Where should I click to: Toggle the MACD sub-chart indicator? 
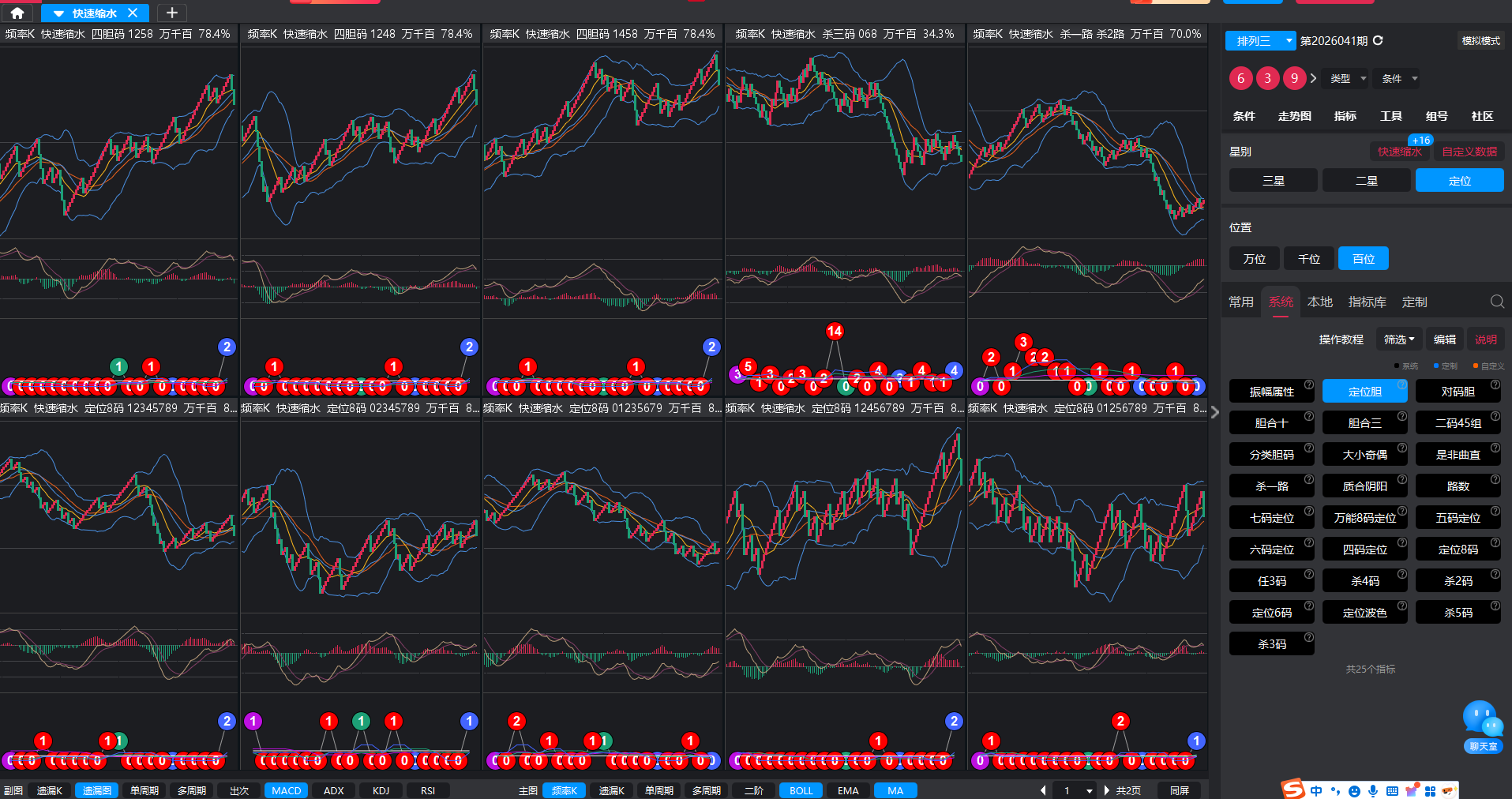(286, 790)
